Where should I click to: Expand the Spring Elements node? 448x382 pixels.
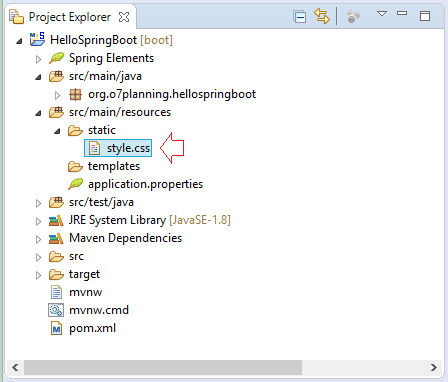[x=38, y=59]
